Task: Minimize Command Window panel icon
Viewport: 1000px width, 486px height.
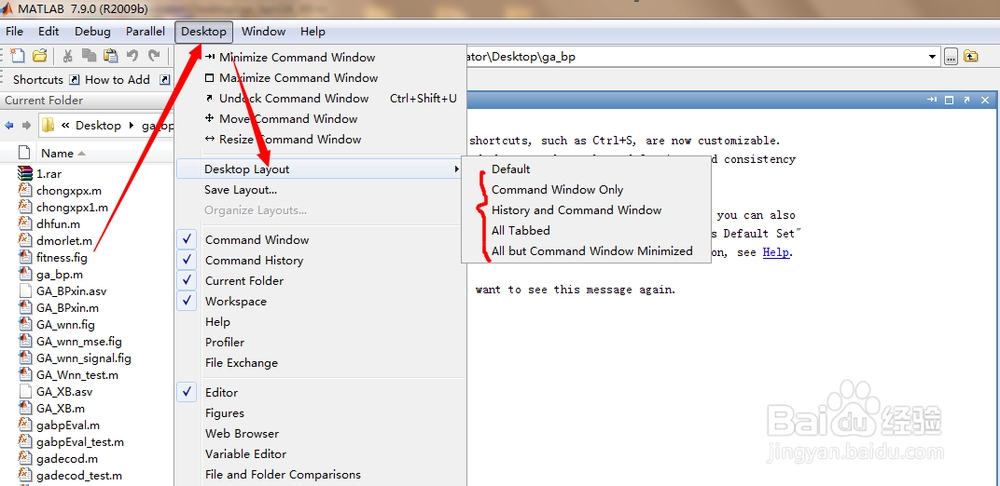Action: coord(932,100)
